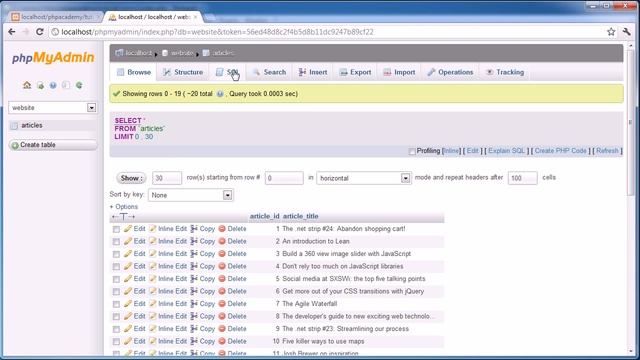Check the row checkbox for article 7
The width and height of the screenshot is (640, 360).
116,304
